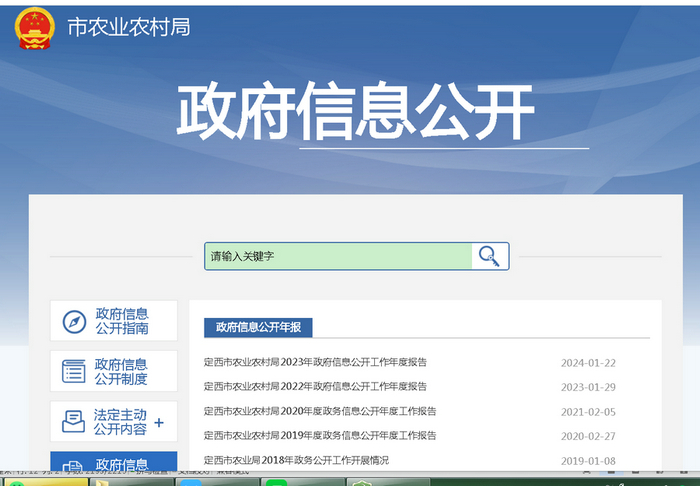The height and width of the screenshot is (486, 700).
Task: Open the 2023年政府信息公开工作年度报告 link
Action: tap(315, 362)
